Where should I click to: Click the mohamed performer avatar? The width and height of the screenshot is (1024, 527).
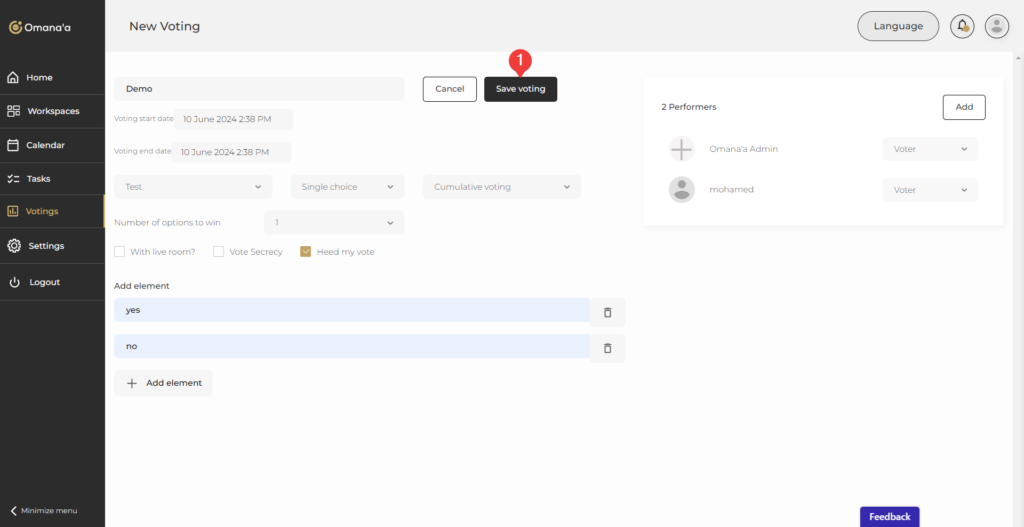(681, 190)
